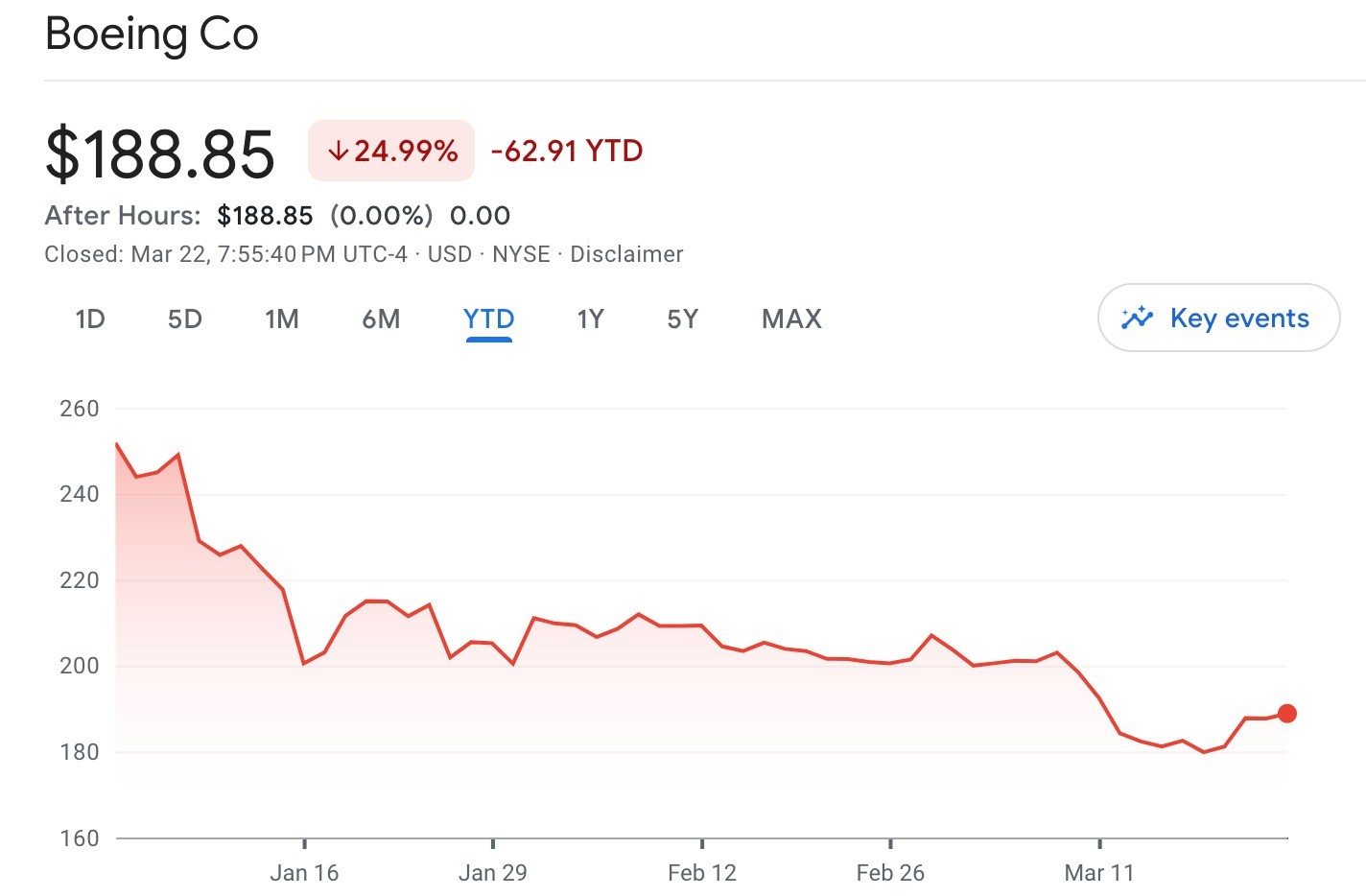Show the 6M price chart
The height and width of the screenshot is (896, 1366).
[381, 318]
